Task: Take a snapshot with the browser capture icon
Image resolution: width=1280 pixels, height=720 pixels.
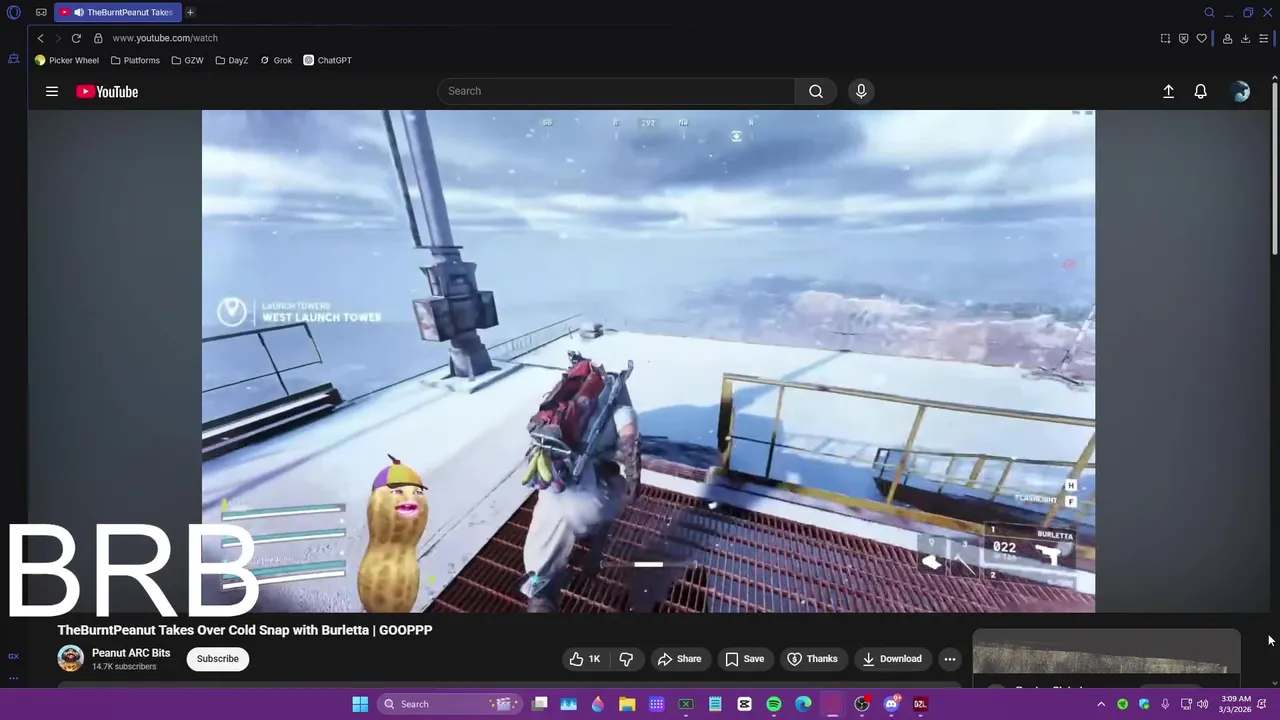Action: tap(1165, 38)
